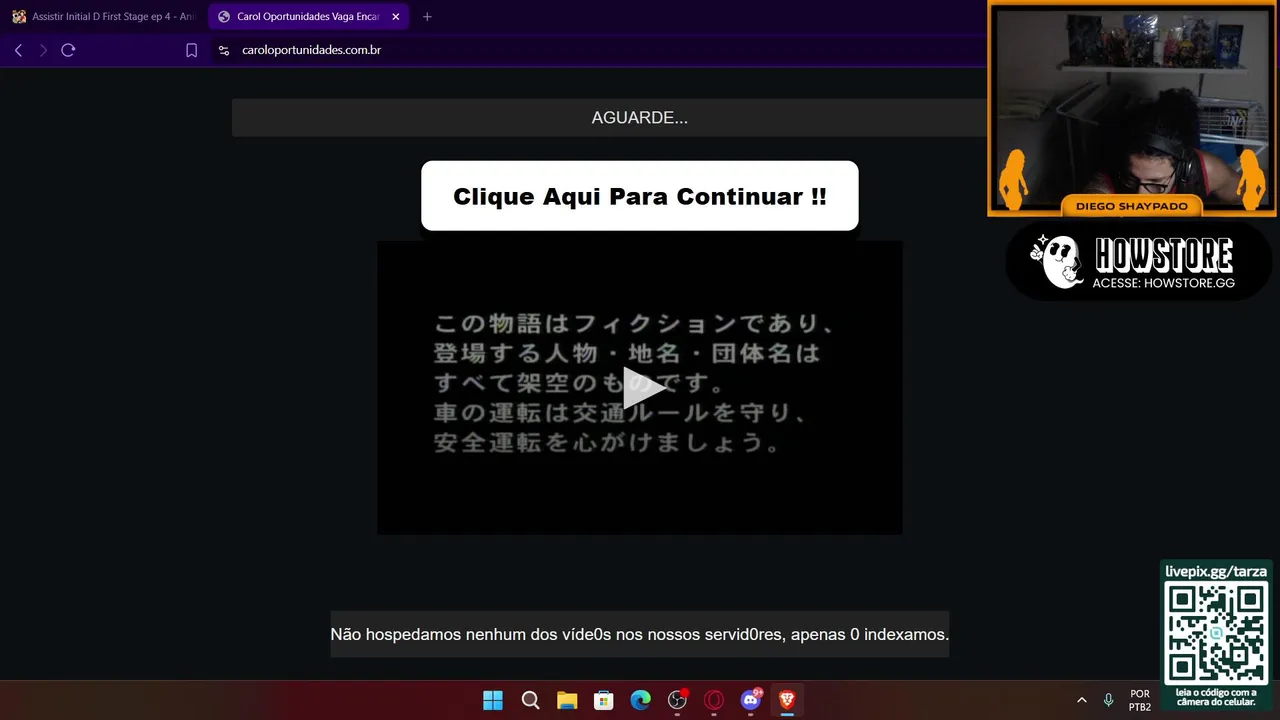1280x720 pixels.
Task: Launch Microsoft Store from the taskbar
Action: coord(604,700)
